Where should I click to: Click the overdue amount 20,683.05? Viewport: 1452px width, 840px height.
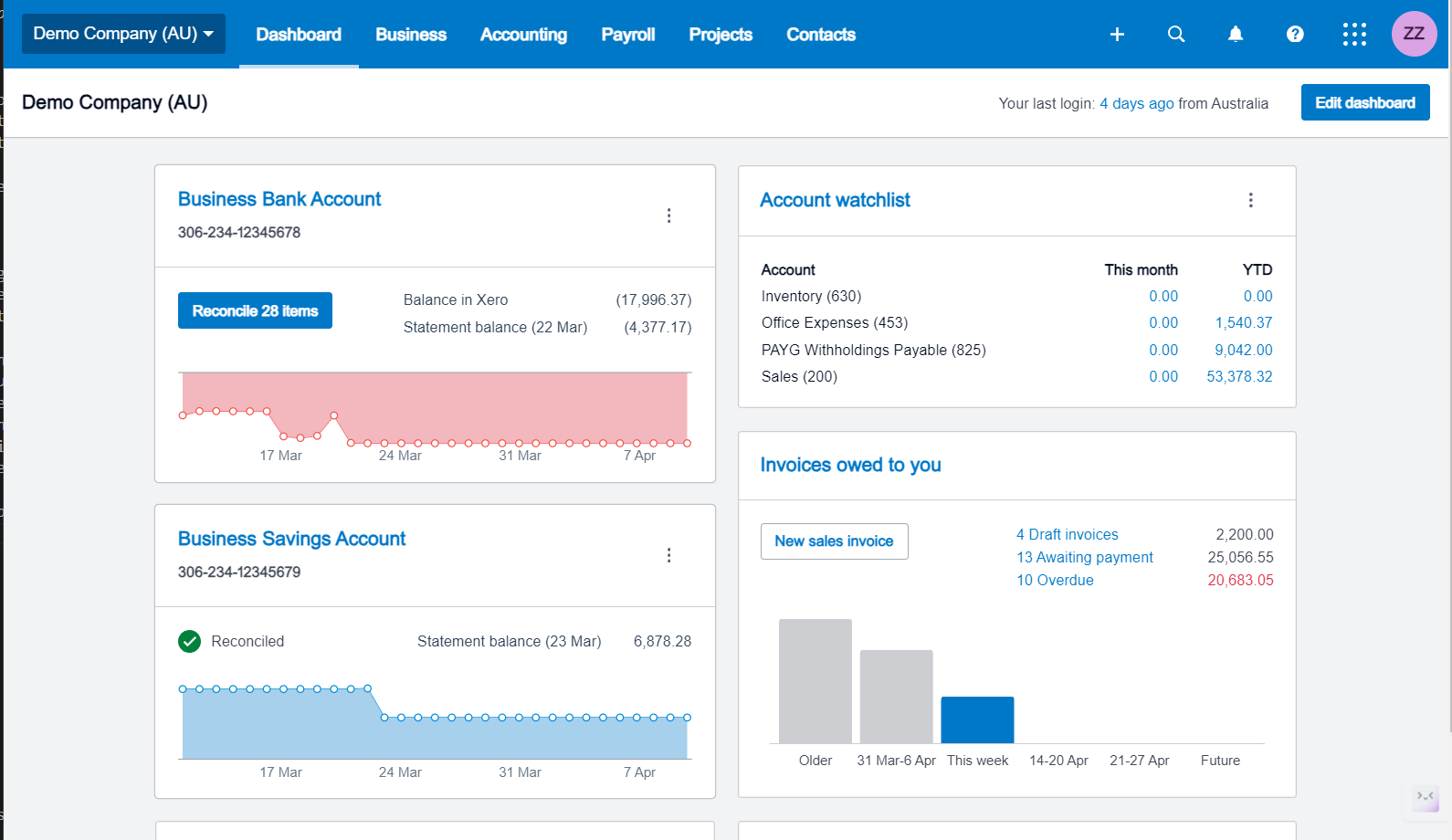(1240, 580)
